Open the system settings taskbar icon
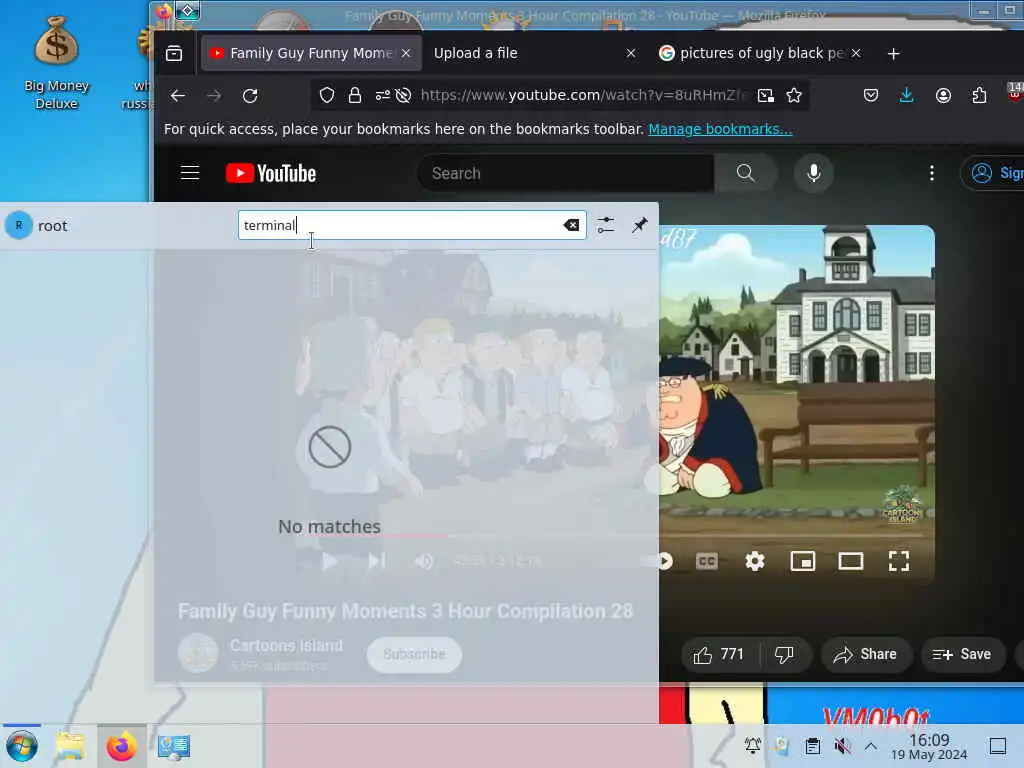1024x768 pixels. click(x=174, y=746)
